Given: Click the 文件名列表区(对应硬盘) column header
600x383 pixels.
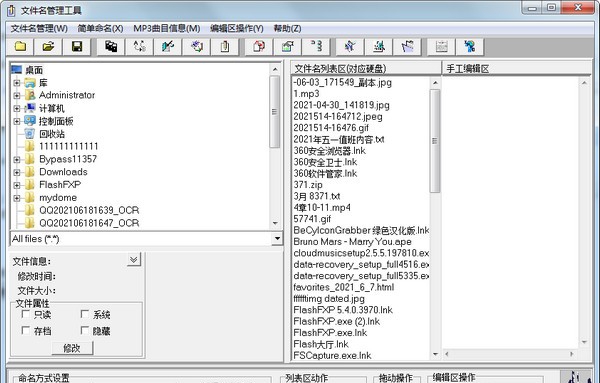Looking at the screenshot, I should [x=366, y=68].
